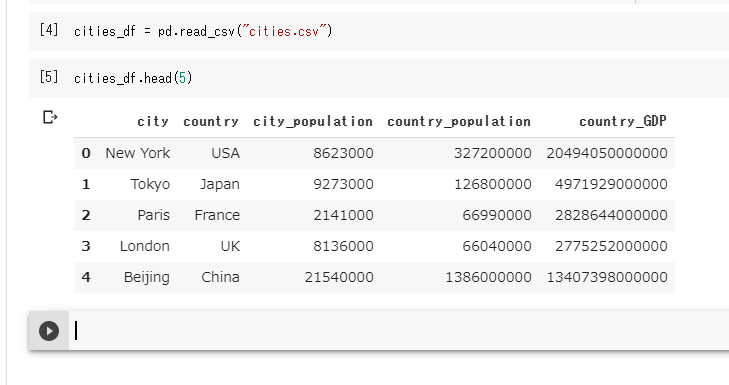Select the Beijing cell
Viewport: 729px width, 385px height.
click(146, 277)
